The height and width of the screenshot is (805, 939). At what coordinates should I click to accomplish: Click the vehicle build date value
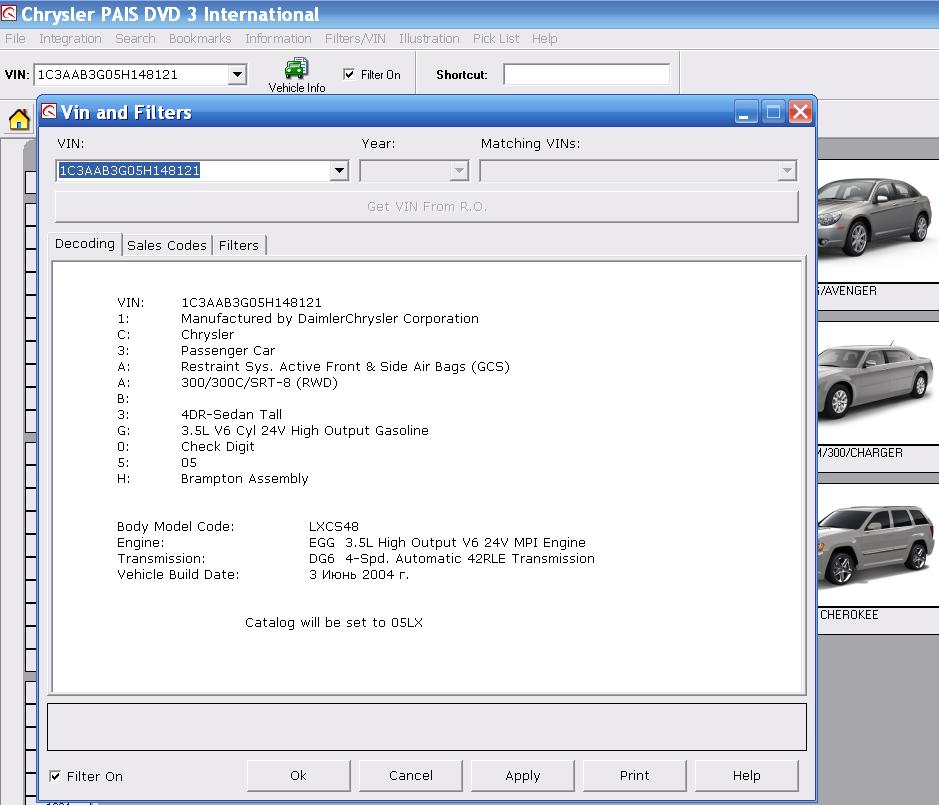359,575
